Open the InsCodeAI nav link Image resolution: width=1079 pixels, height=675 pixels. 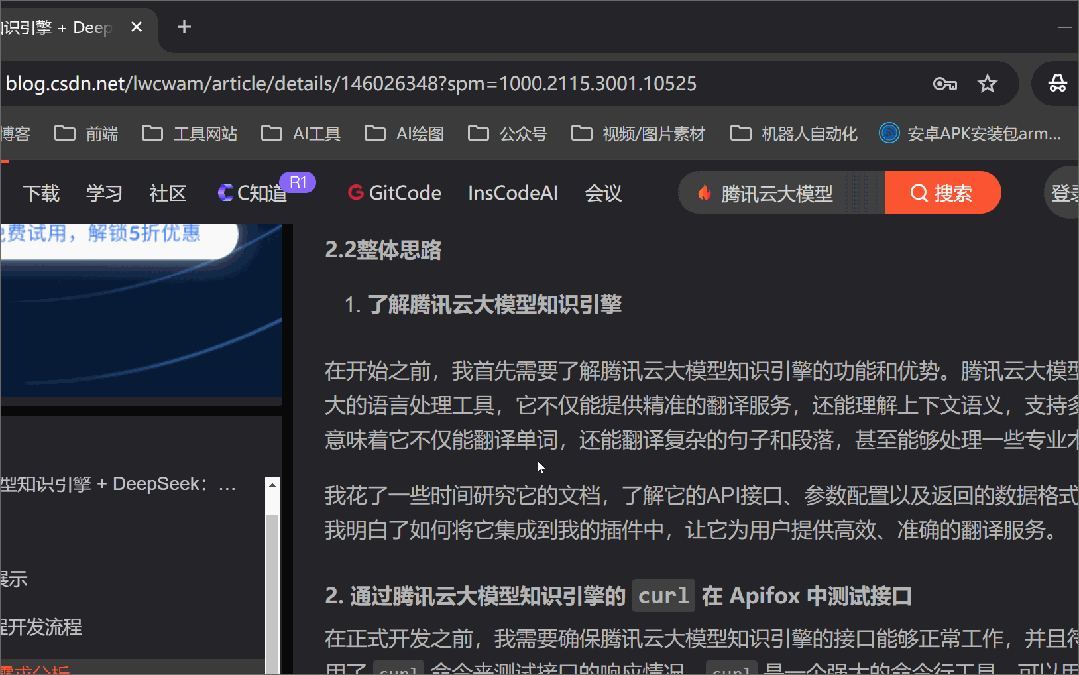pyautogui.click(x=513, y=193)
